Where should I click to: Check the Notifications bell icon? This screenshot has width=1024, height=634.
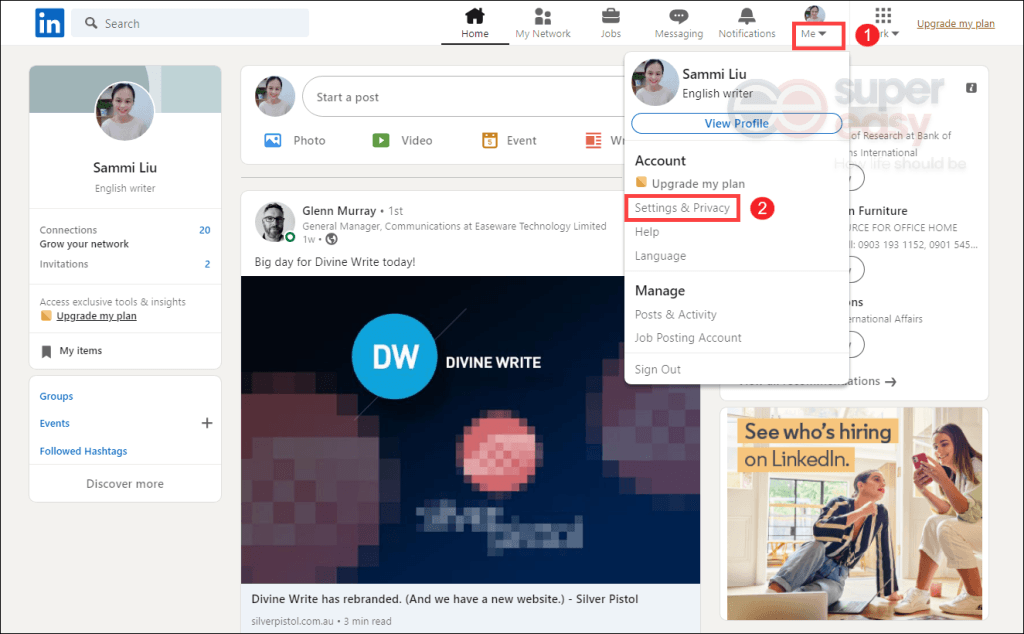tap(746, 16)
